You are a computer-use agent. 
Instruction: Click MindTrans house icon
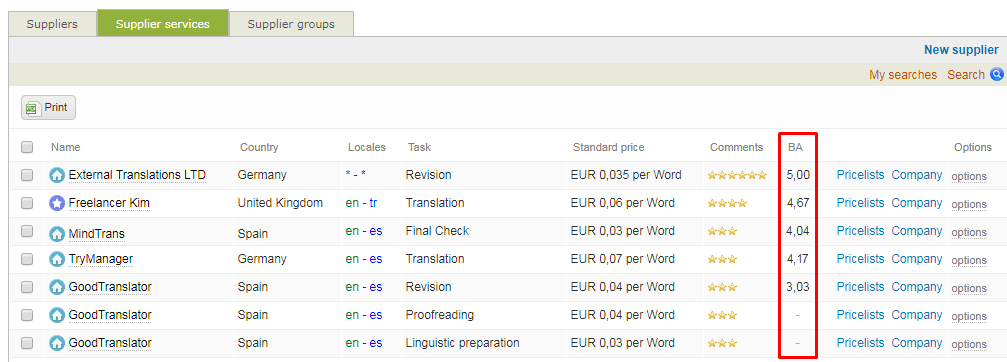tap(57, 232)
